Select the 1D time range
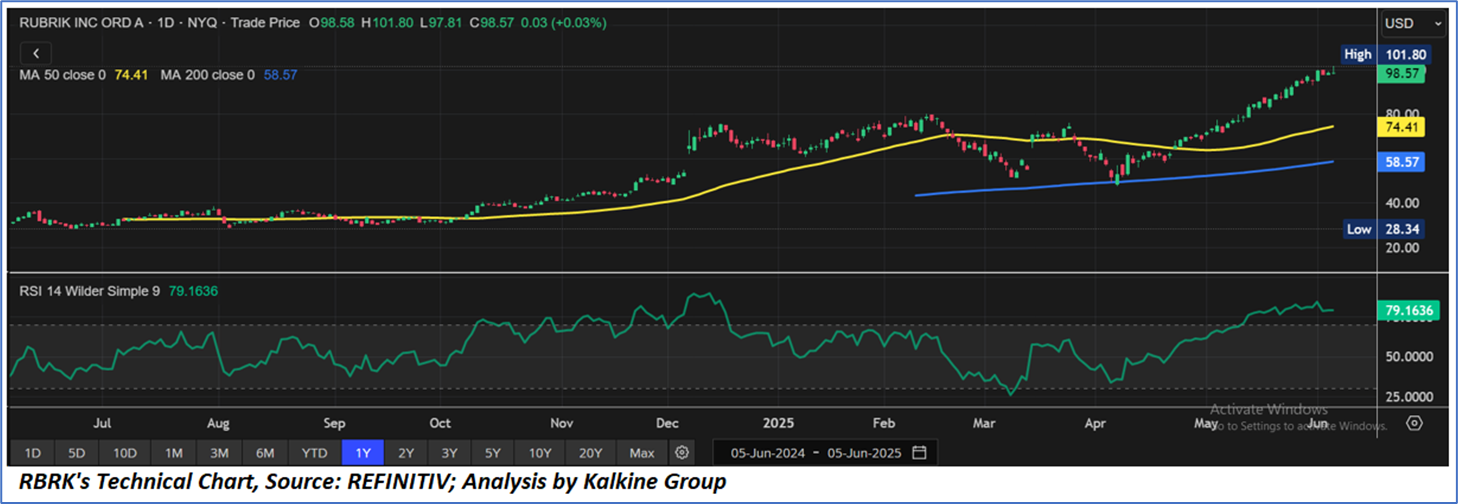The image size is (1458, 504). click(x=32, y=453)
